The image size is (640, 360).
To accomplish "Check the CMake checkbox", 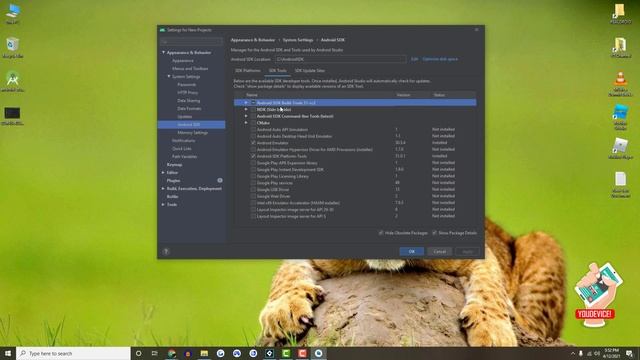I will click(x=253, y=123).
